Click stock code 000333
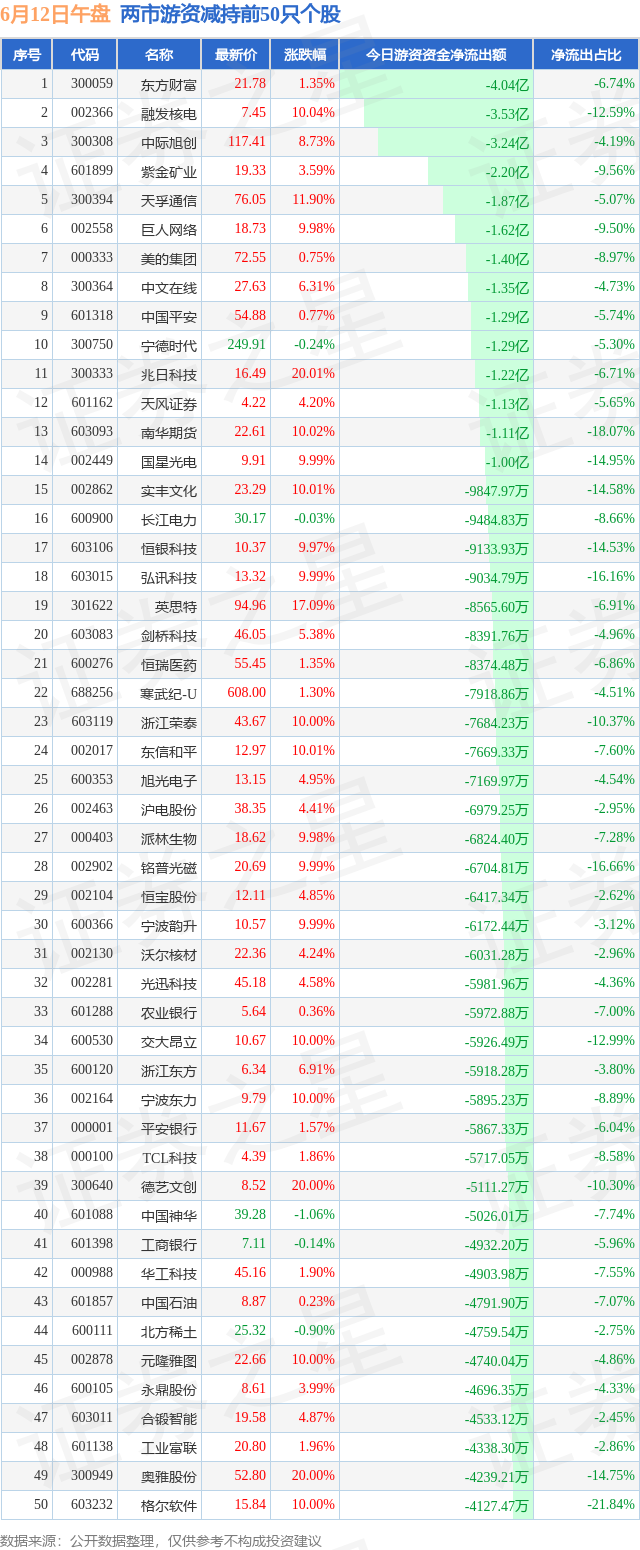The width and height of the screenshot is (640, 1550). tap(92, 258)
